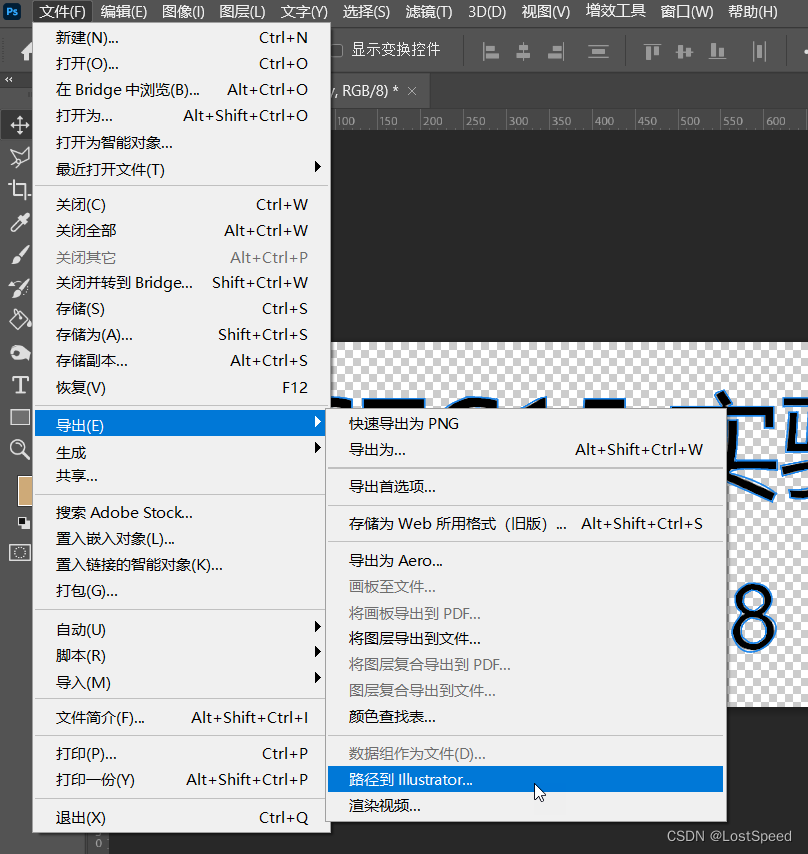The image size is (808, 854).
Task: Choose 路径到 Illustrator... export option
Action: point(525,779)
